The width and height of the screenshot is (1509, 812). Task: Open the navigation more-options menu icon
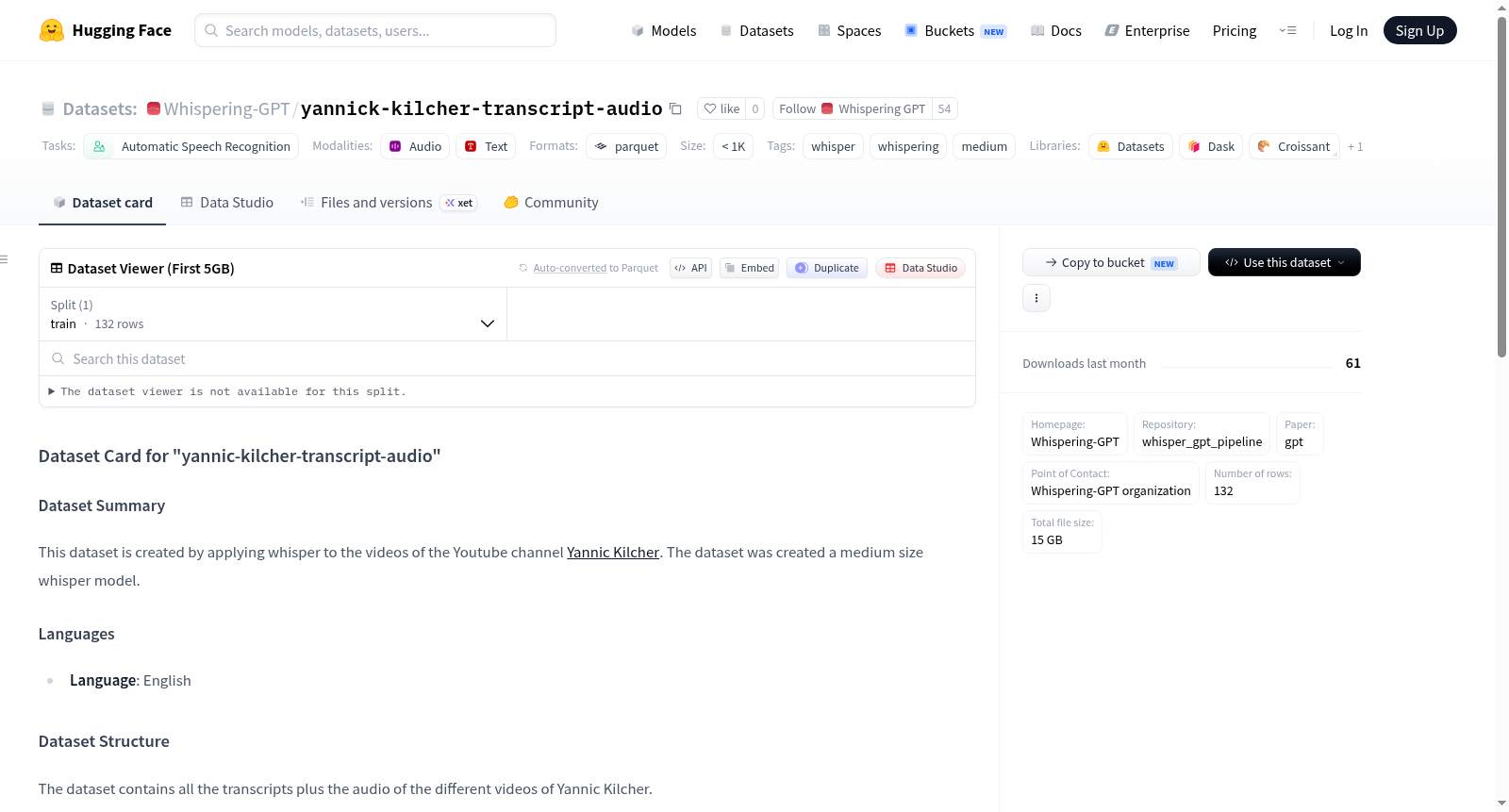(x=1287, y=30)
